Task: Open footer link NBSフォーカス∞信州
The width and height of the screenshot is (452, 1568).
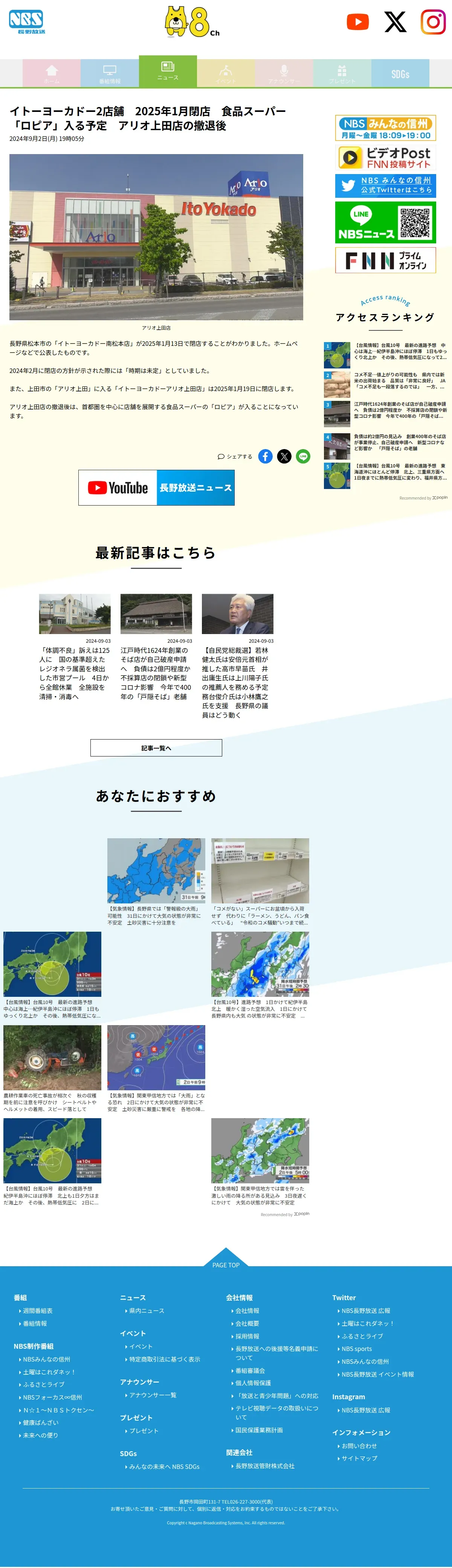Action: pos(52,1397)
